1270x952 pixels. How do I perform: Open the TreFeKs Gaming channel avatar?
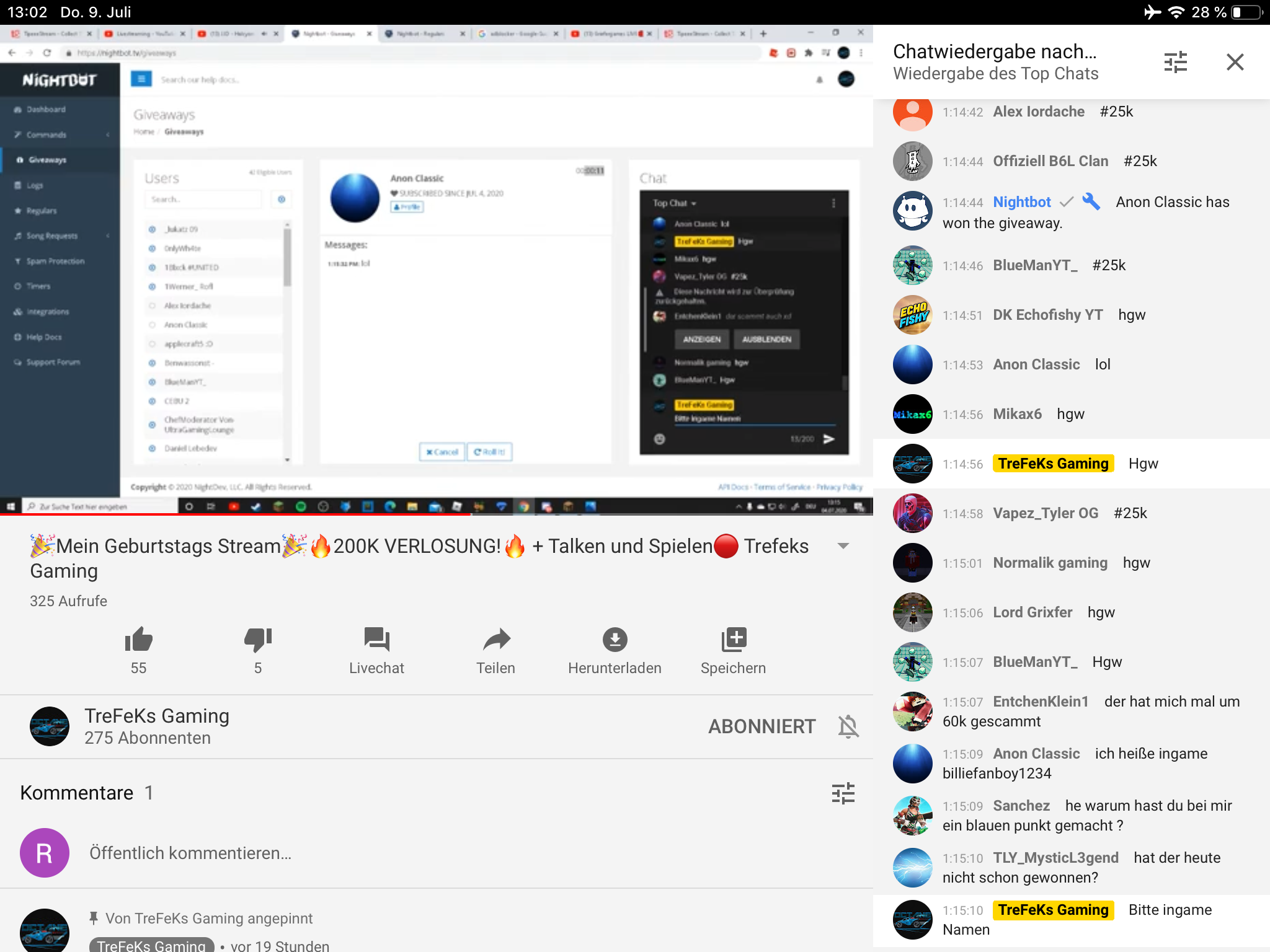coord(50,726)
